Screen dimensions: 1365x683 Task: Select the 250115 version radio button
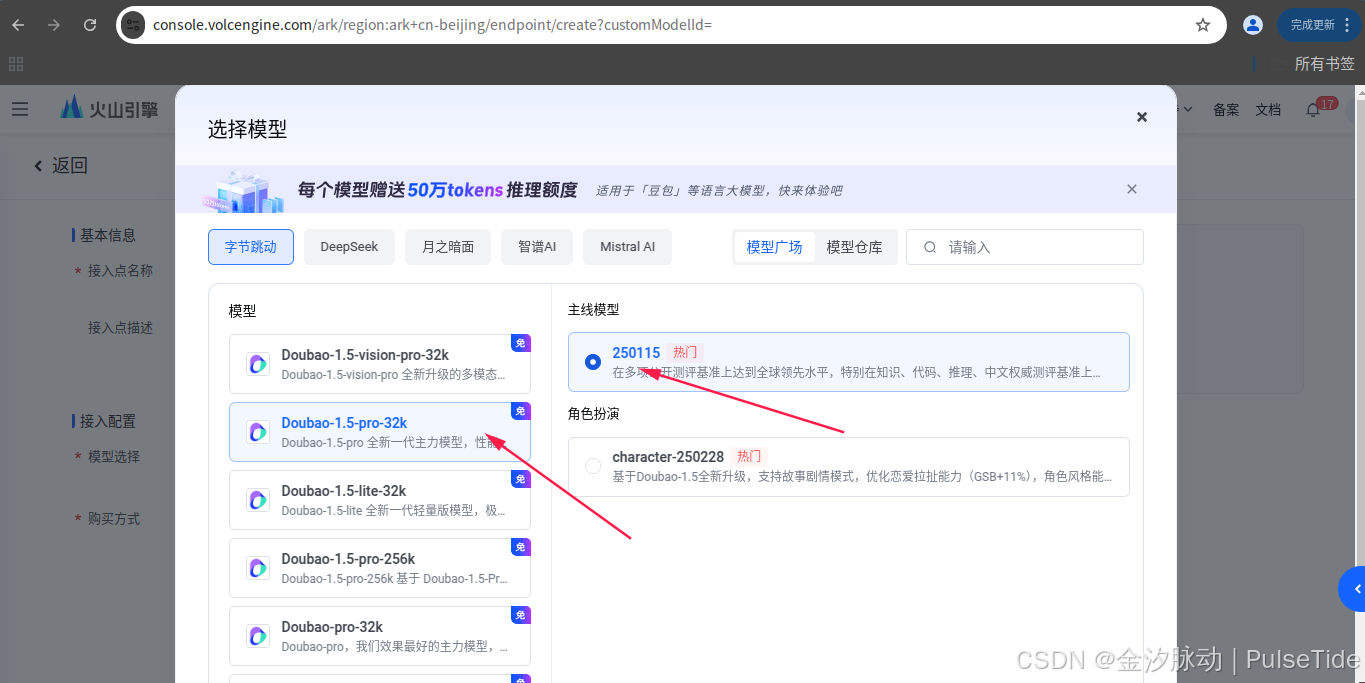pos(593,362)
